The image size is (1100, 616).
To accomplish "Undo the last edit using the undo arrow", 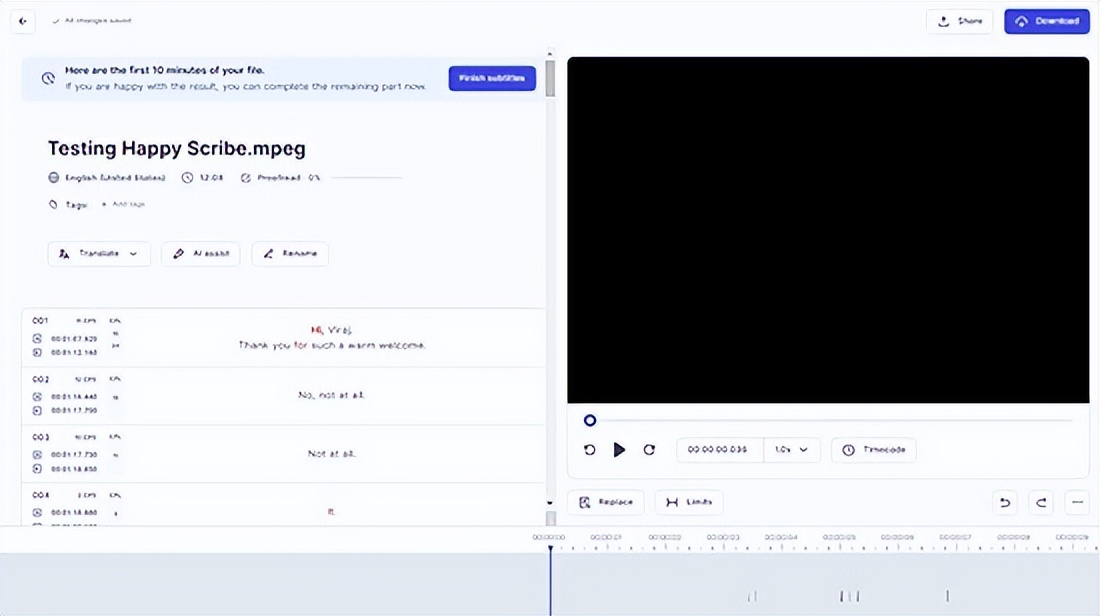I will click(x=1004, y=502).
